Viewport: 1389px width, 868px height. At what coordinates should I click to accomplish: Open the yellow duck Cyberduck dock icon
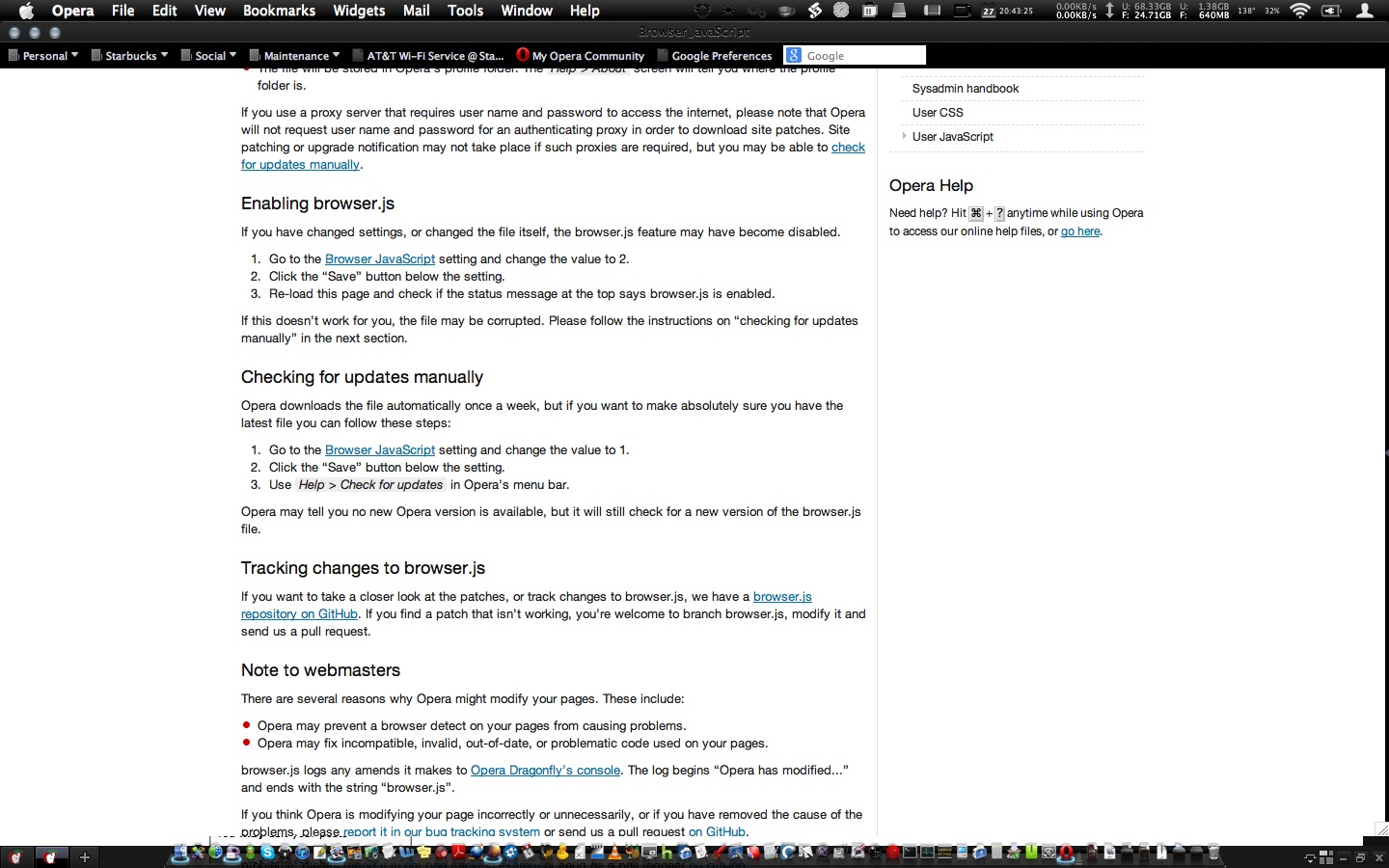[562, 852]
